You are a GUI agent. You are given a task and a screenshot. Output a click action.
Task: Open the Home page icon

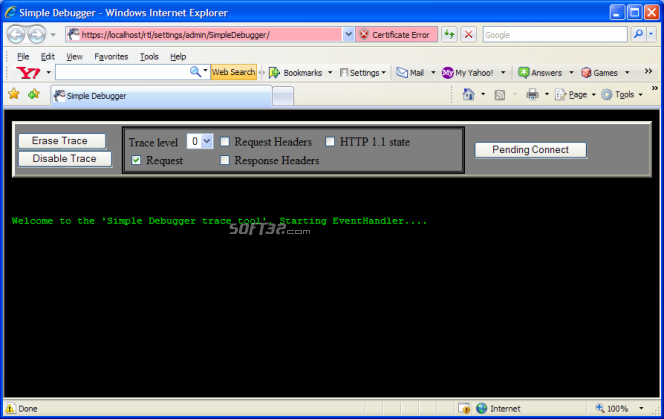coord(468,94)
